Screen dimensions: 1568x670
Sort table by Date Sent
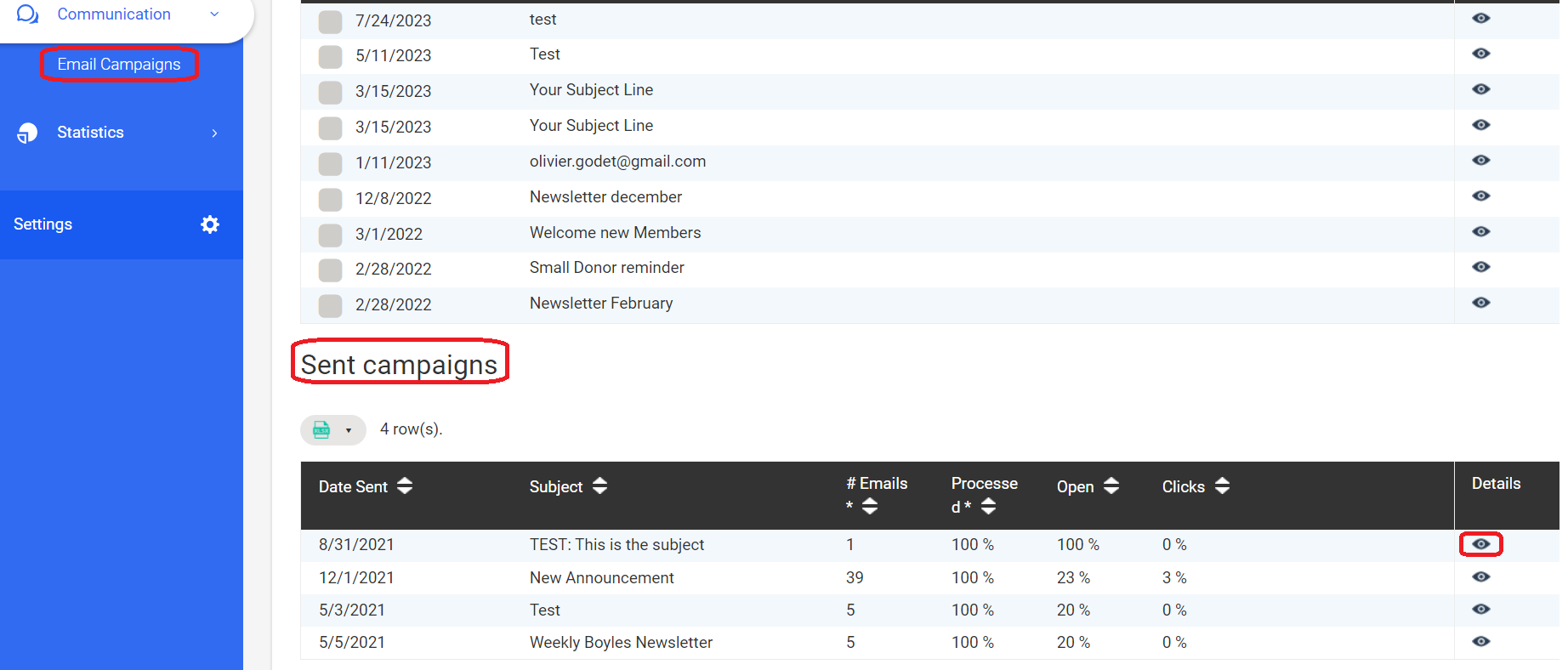point(405,486)
